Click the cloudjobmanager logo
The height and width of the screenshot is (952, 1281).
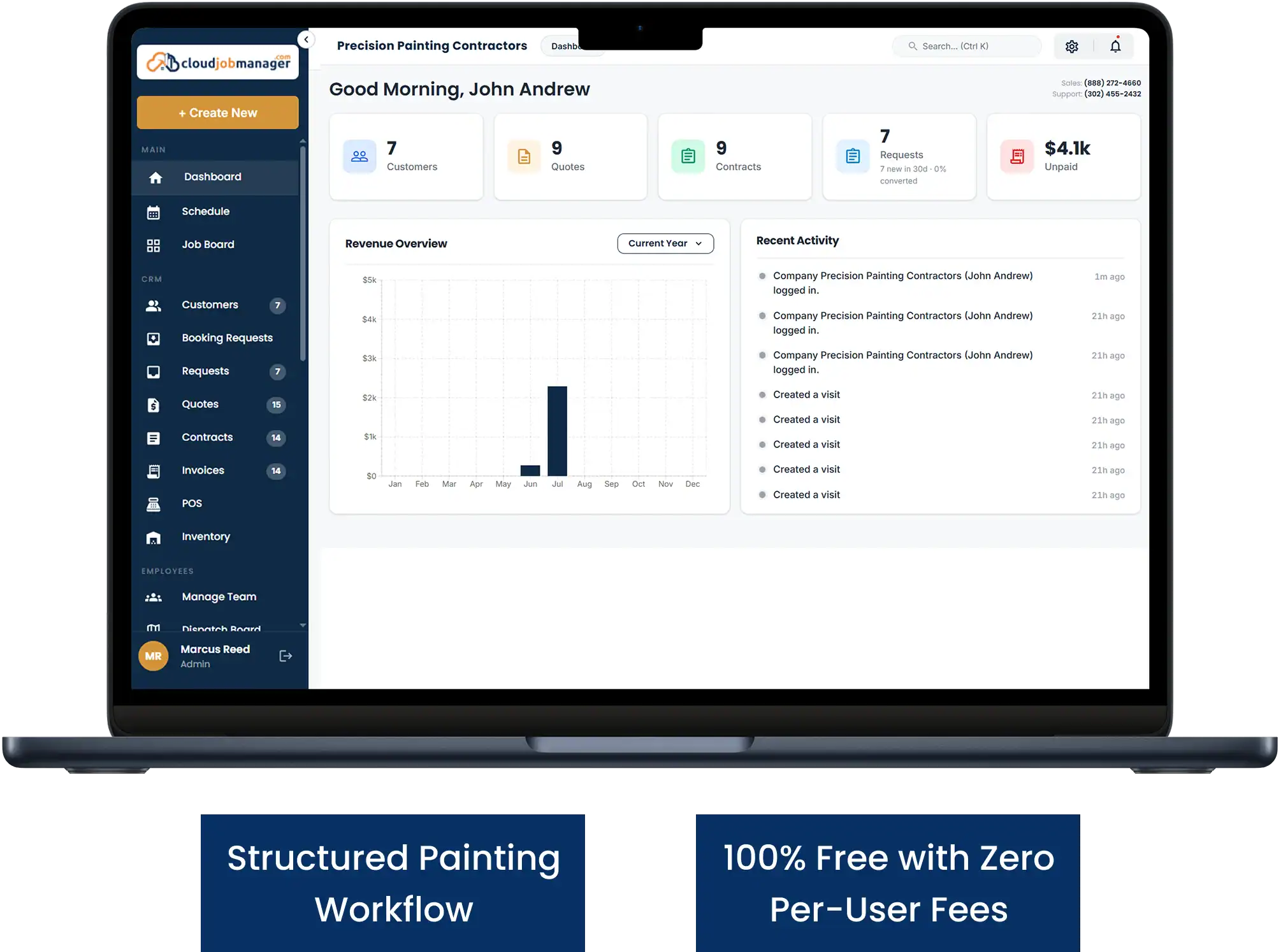(217, 62)
